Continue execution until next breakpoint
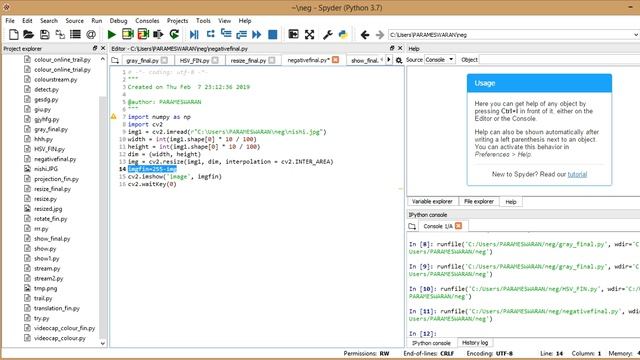The height and width of the screenshot is (360, 640). tap(257, 35)
